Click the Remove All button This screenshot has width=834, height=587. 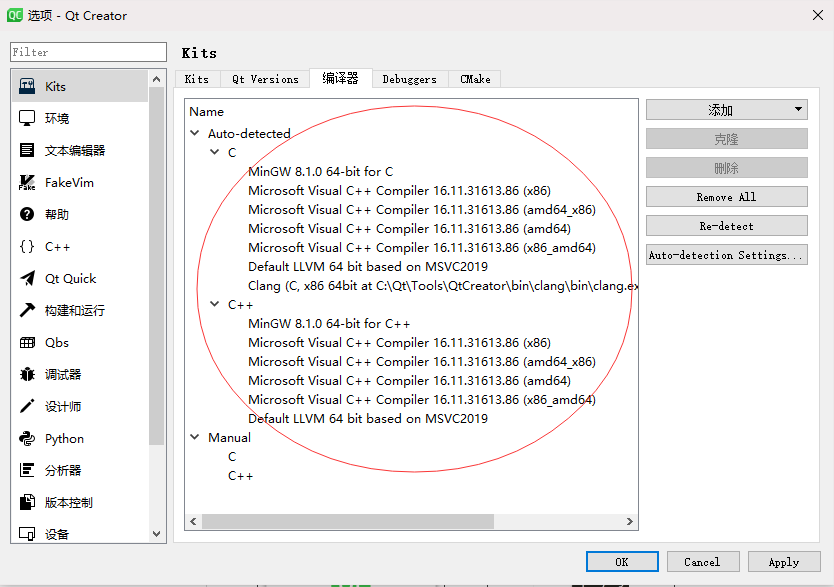[x=727, y=197]
